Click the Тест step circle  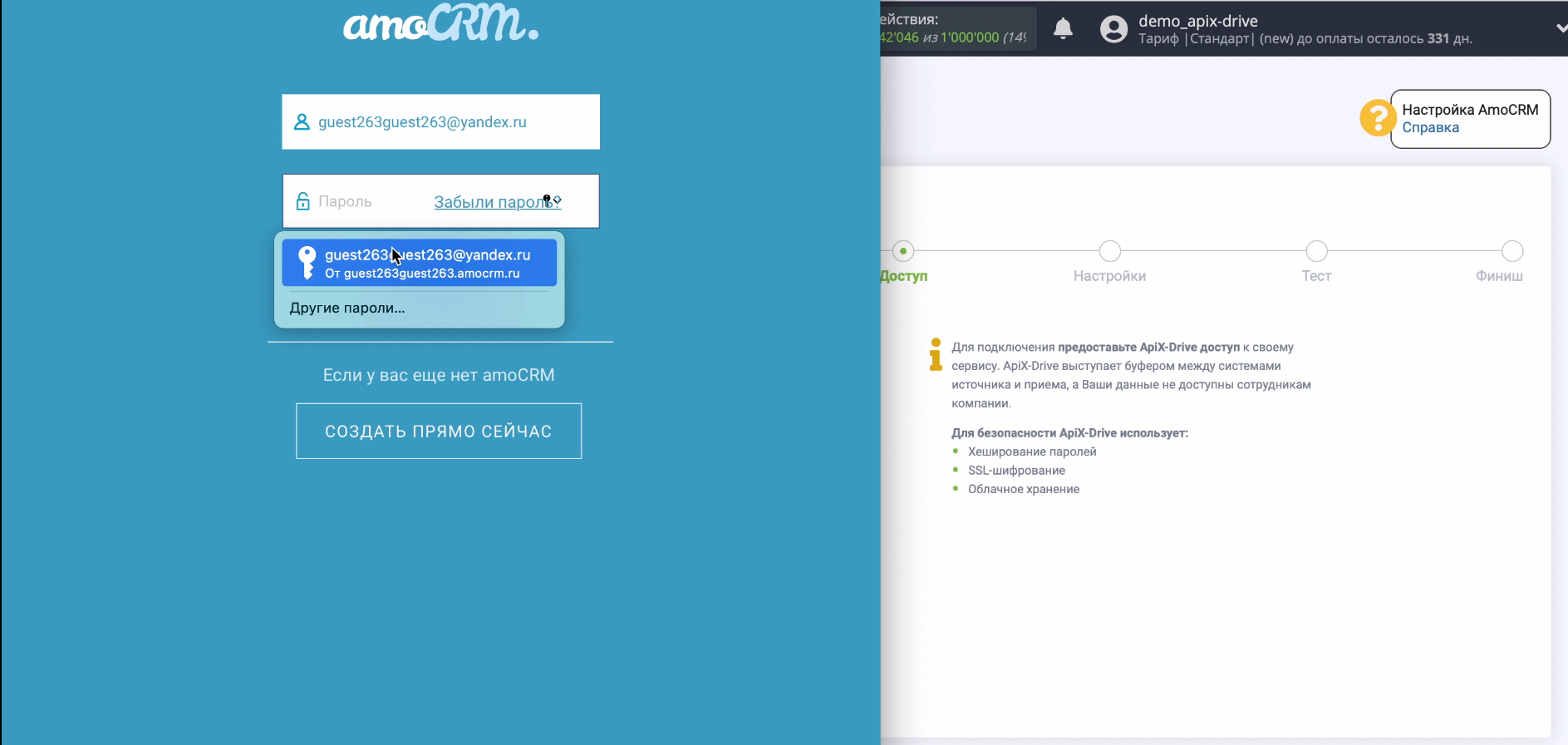tap(1316, 251)
